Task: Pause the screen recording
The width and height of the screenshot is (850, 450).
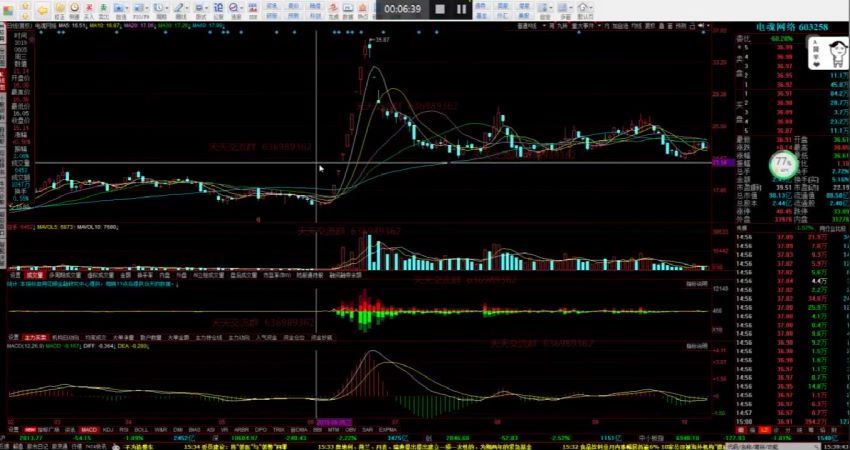Action: pos(461,9)
